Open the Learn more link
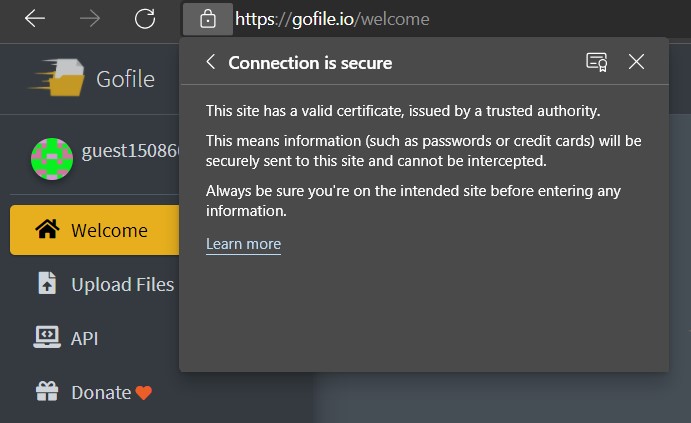 click(243, 244)
